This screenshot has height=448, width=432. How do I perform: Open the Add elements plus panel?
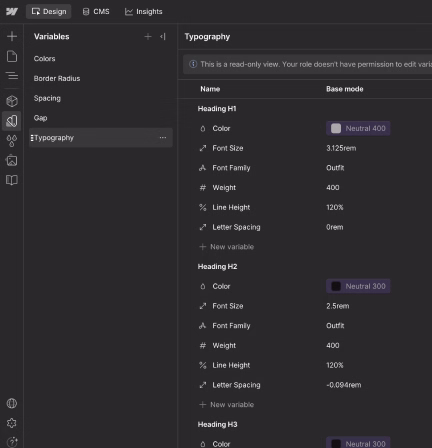tap(12, 36)
